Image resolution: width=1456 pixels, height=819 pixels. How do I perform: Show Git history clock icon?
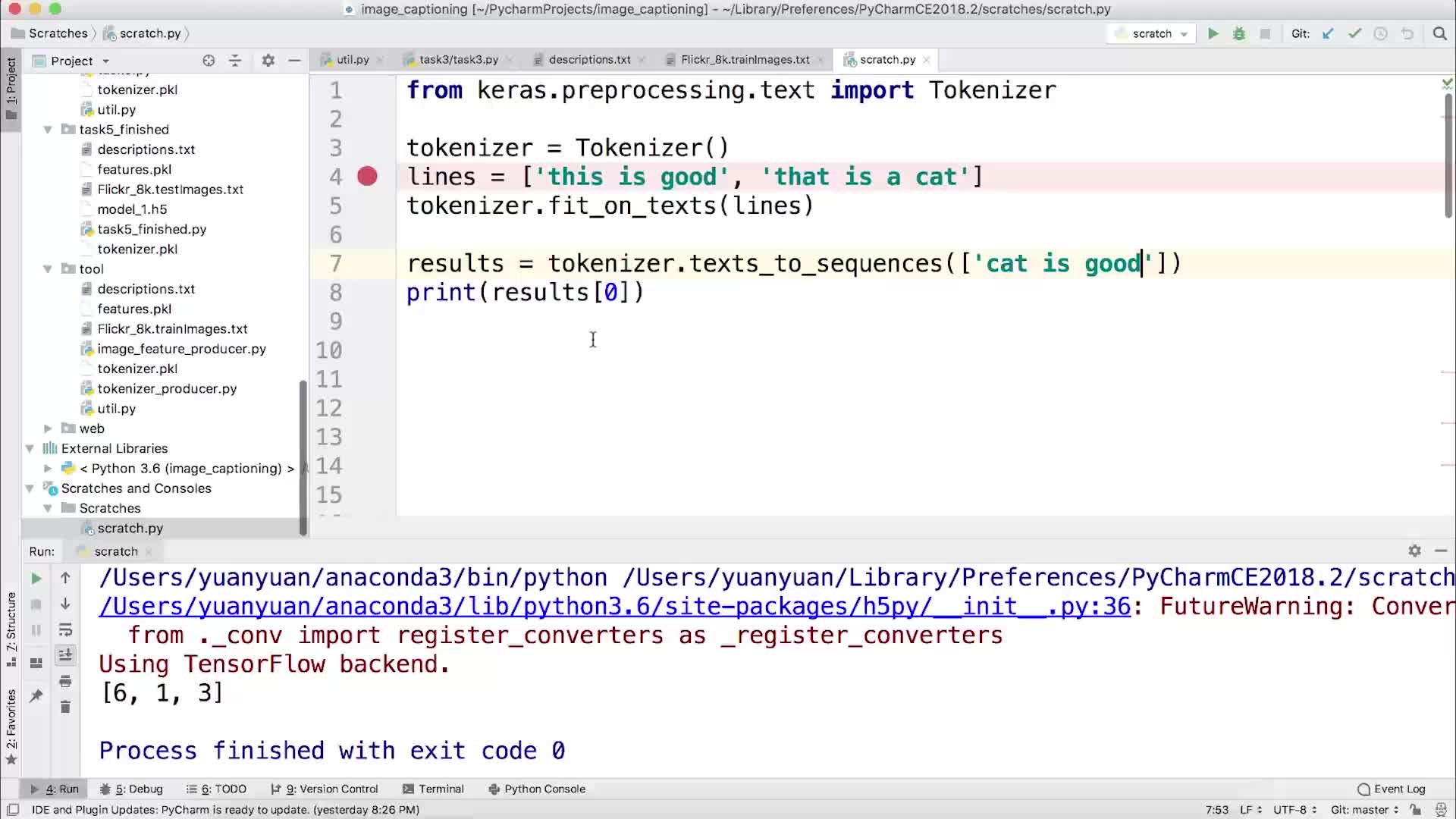[x=1381, y=33]
